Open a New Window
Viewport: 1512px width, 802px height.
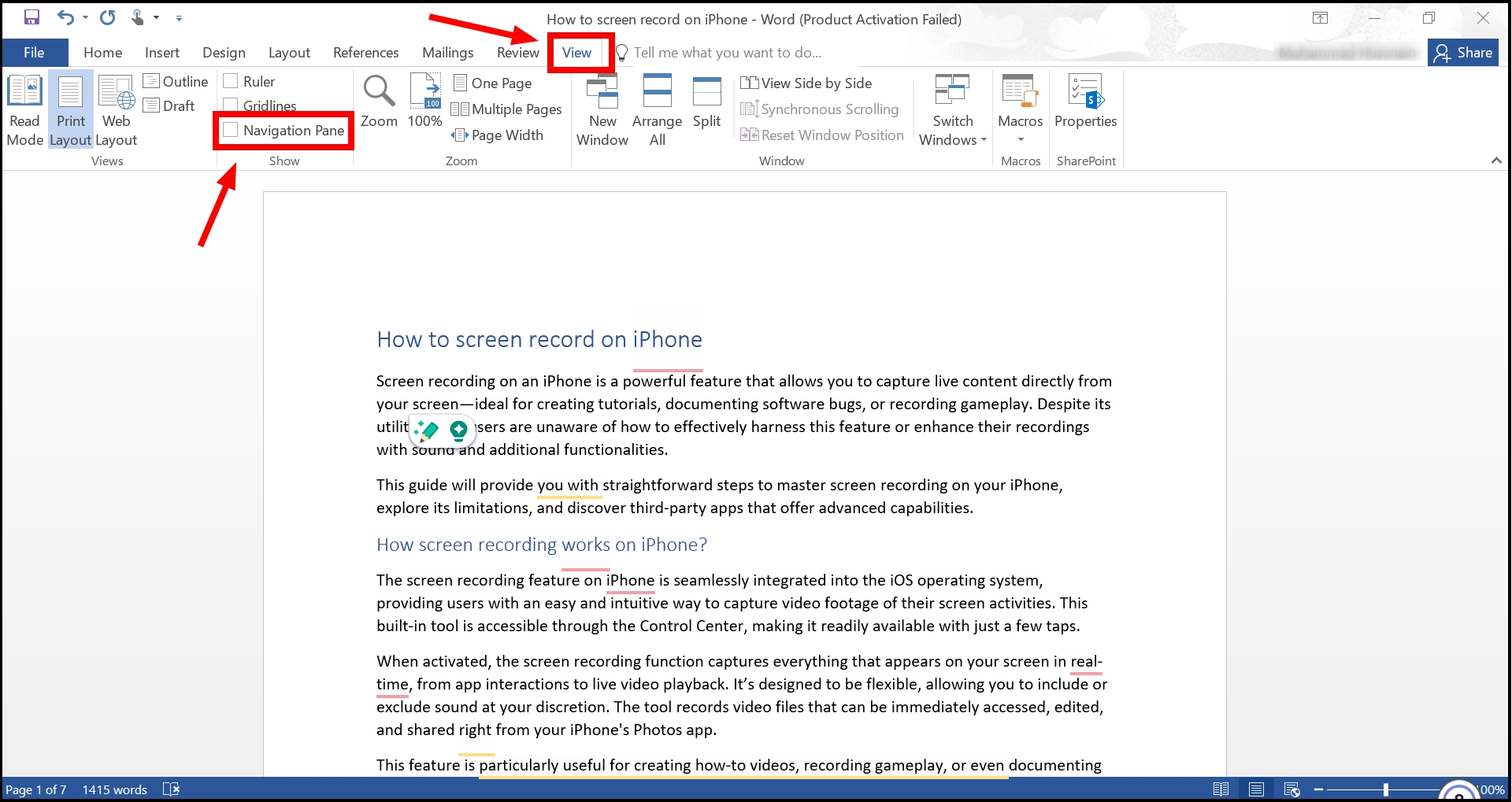tap(602, 109)
